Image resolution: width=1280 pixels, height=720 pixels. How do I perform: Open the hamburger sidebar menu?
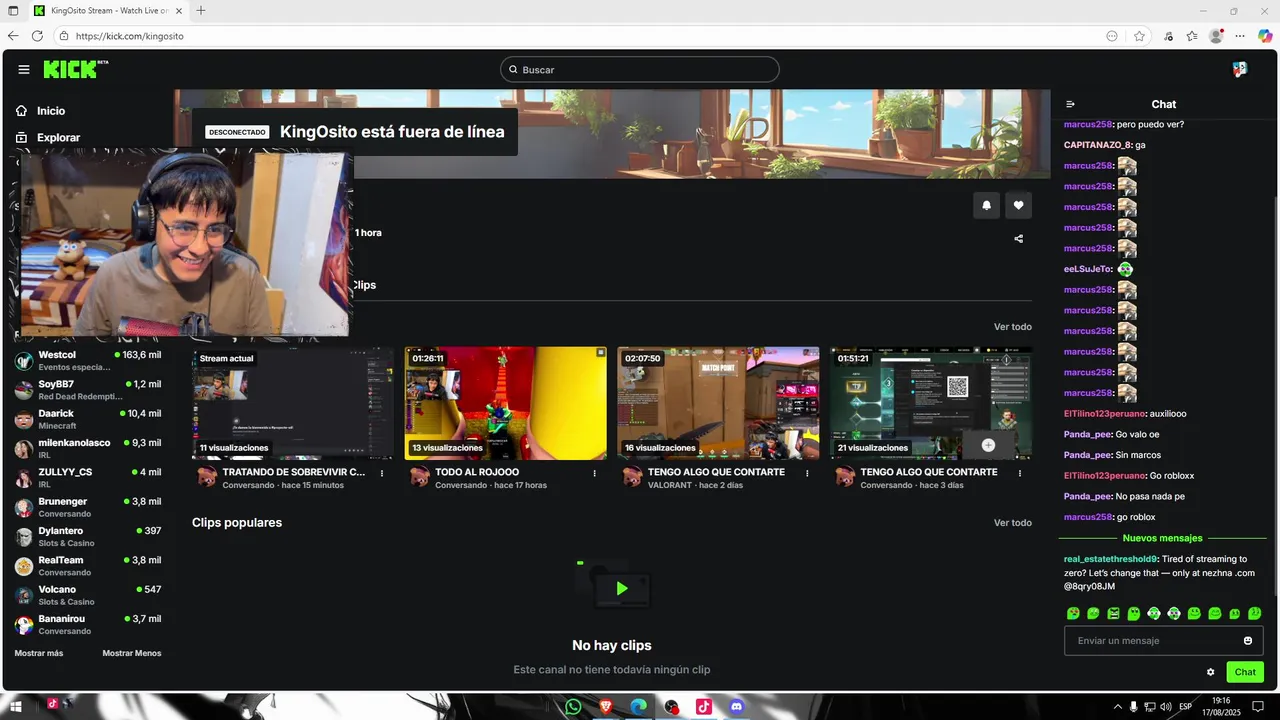tap(24, 69)
